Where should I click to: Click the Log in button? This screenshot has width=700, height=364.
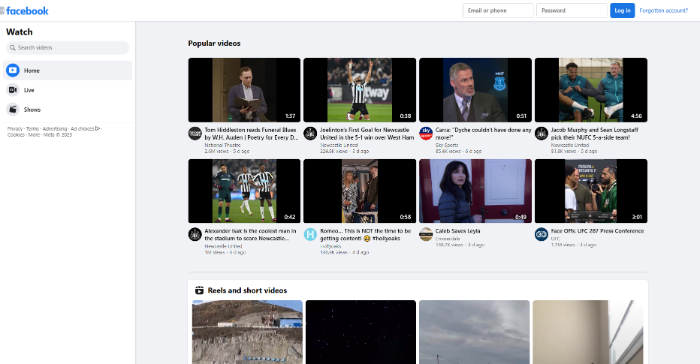[x=622, y=10]
